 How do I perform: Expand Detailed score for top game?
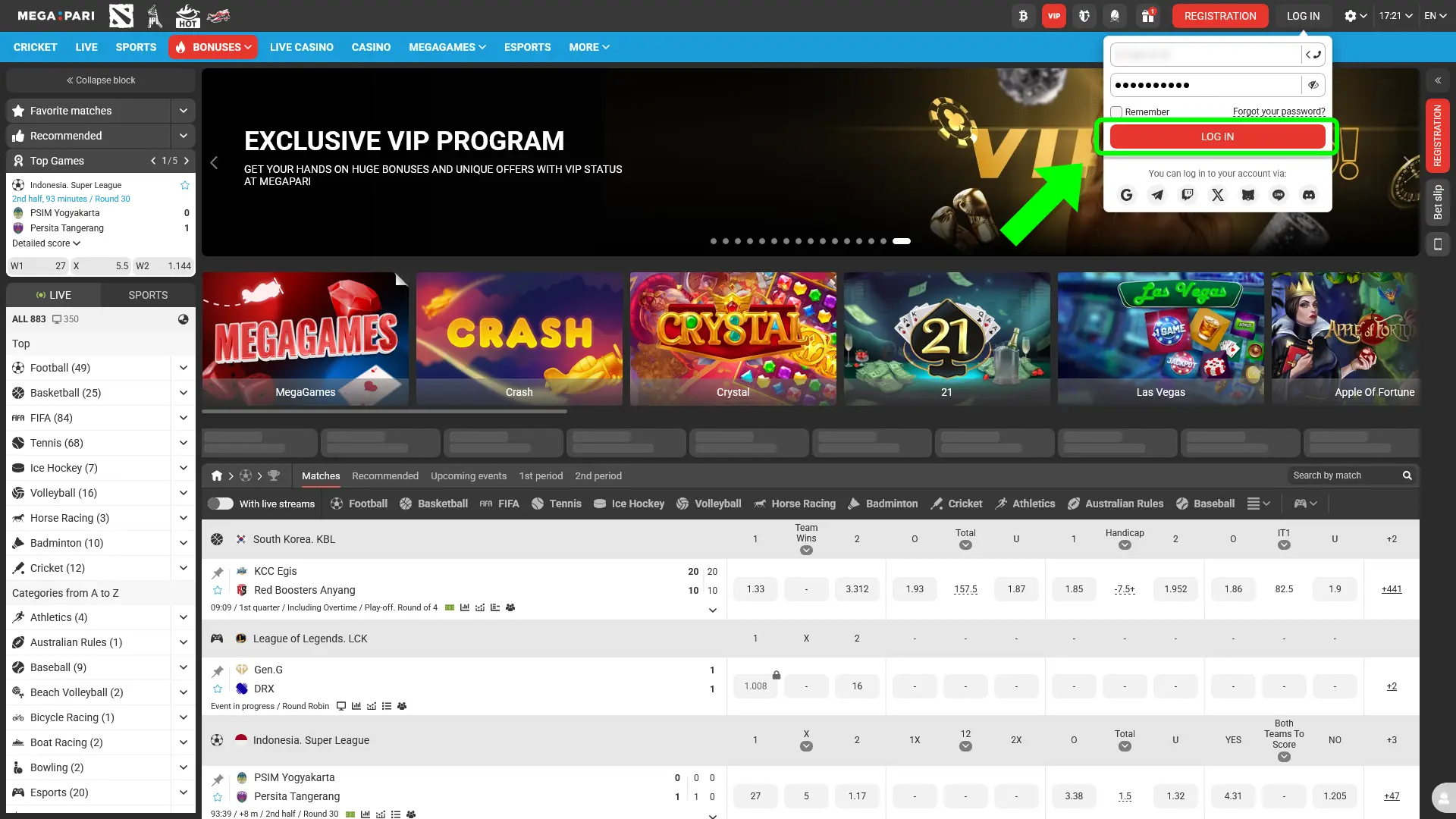click(46, 243)
